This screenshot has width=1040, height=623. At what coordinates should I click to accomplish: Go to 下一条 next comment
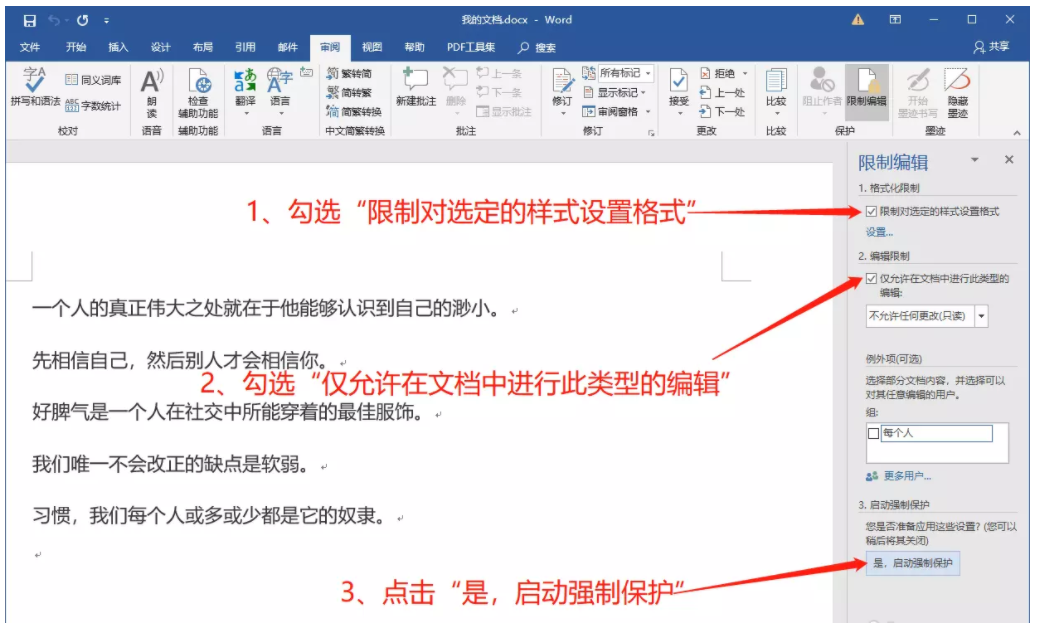click(499, 93)
